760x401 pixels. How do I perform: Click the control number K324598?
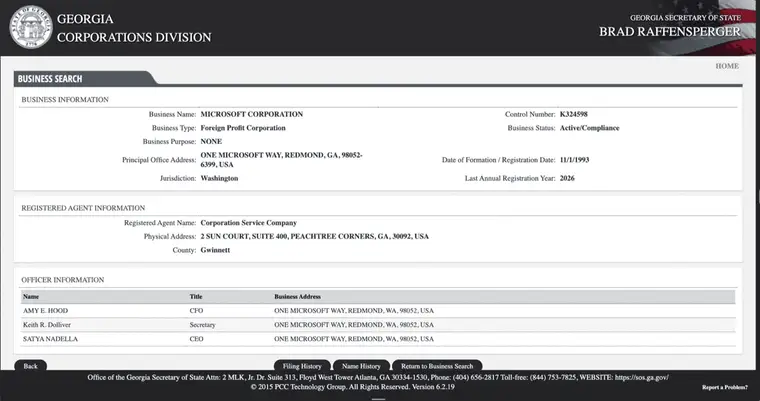pyautogui.click(x=573, y=114)
